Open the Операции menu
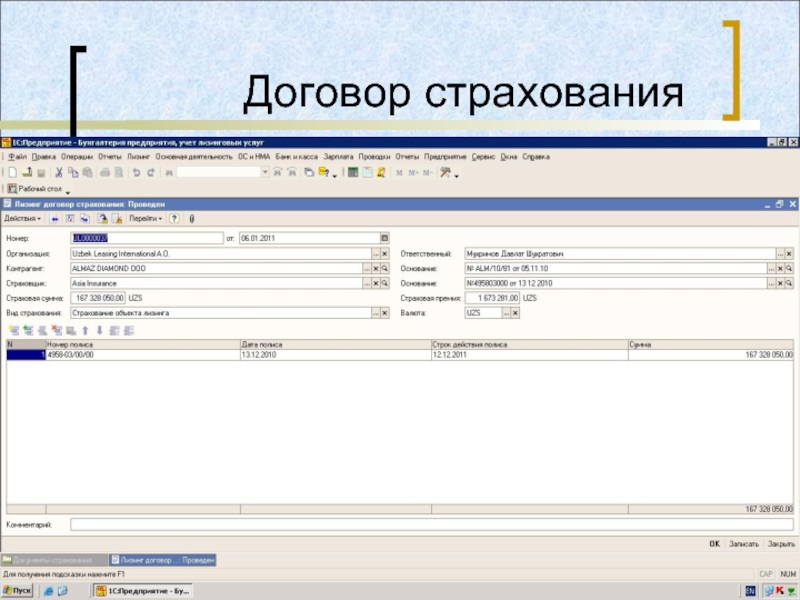 pos(77,157)
